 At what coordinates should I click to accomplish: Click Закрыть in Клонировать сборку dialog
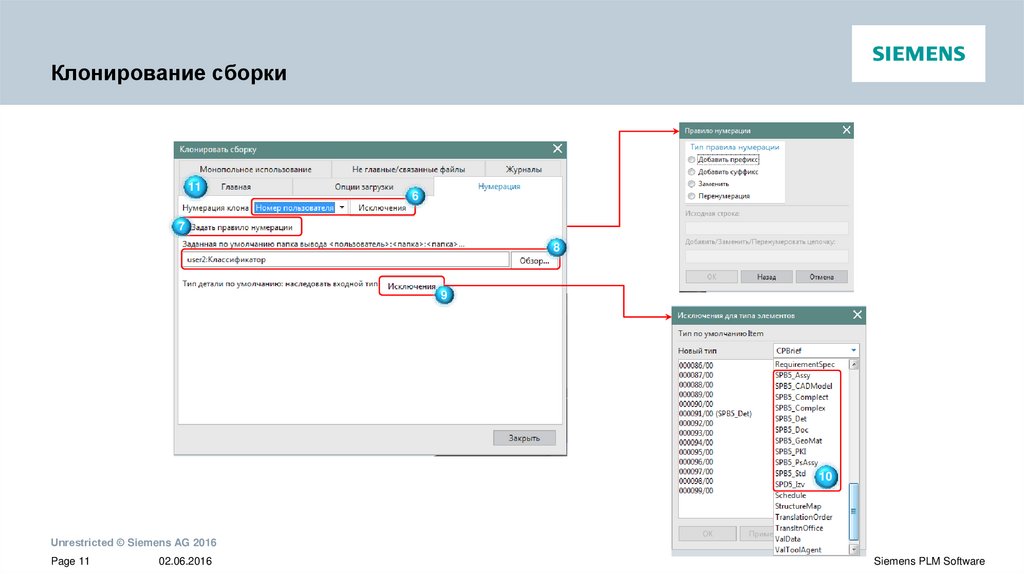coord(524,438)
